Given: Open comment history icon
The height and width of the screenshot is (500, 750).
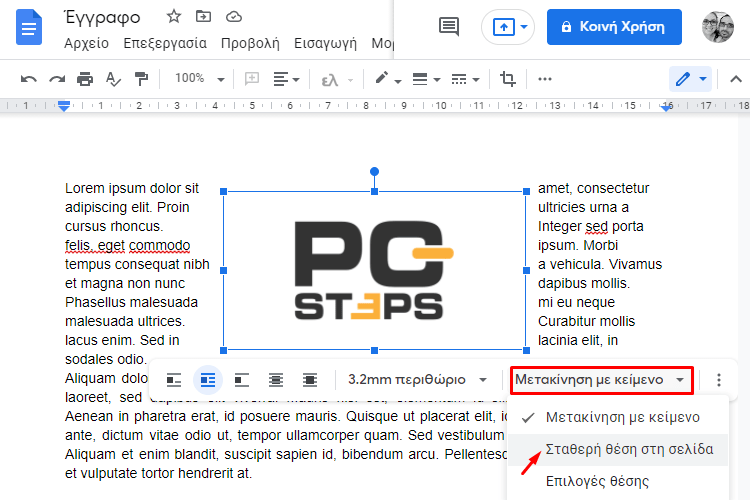Looking at the screenshot, I should pyautogui.click(x=449, y=27).
